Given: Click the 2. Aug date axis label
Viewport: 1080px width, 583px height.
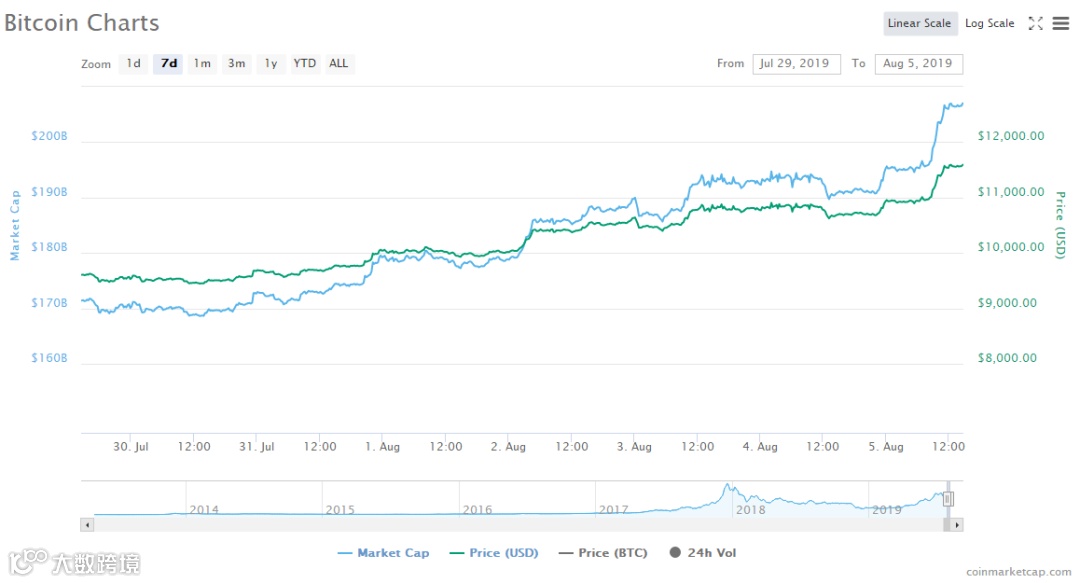Looking at the screenshot, I should pyautogui.click(x=508, y=447).
